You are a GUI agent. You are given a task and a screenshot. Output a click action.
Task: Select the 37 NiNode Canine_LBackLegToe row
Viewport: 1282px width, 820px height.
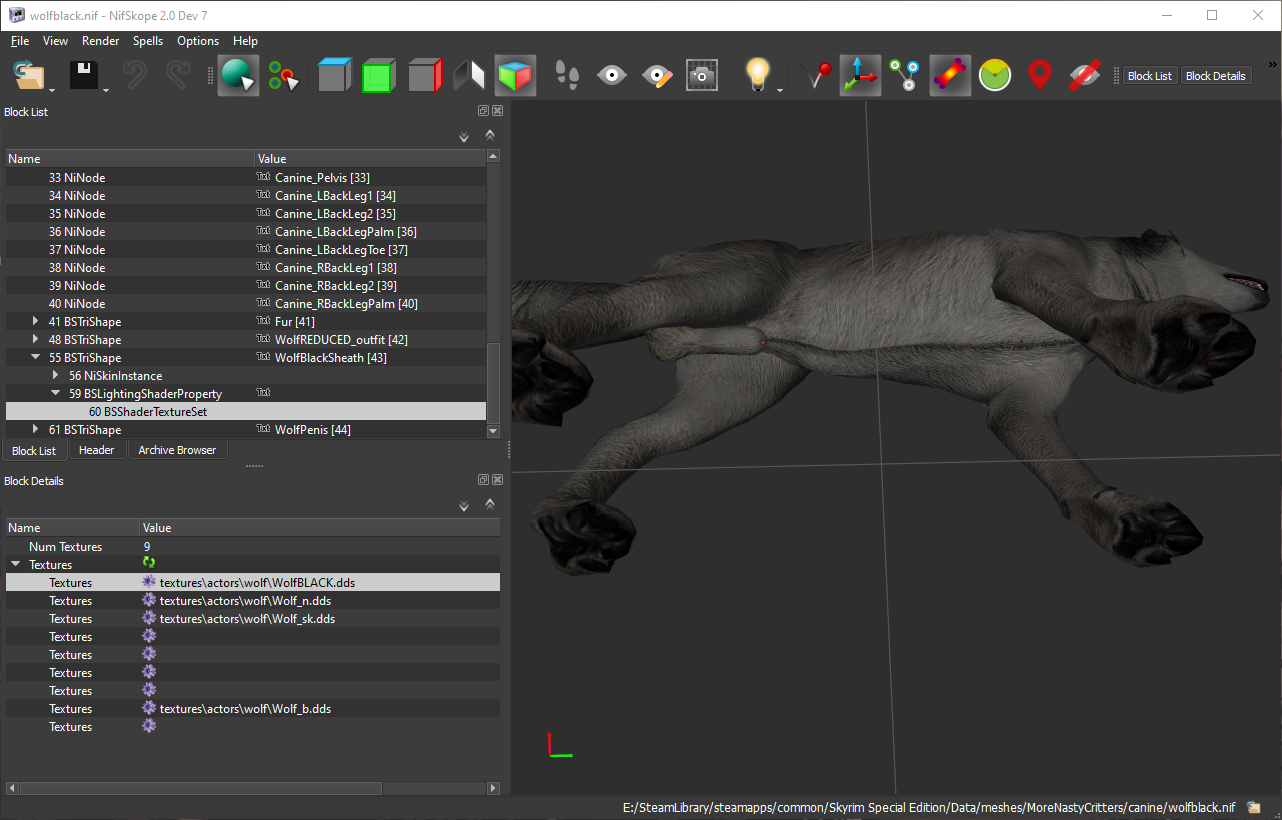click(x=246, y=250)
